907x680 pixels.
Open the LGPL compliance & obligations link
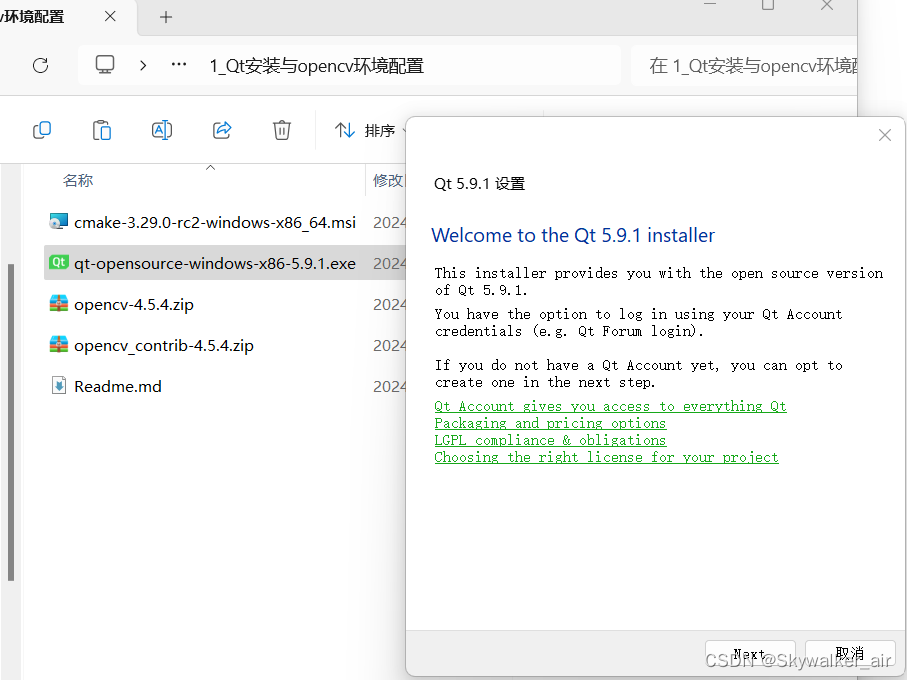point(550,440)
